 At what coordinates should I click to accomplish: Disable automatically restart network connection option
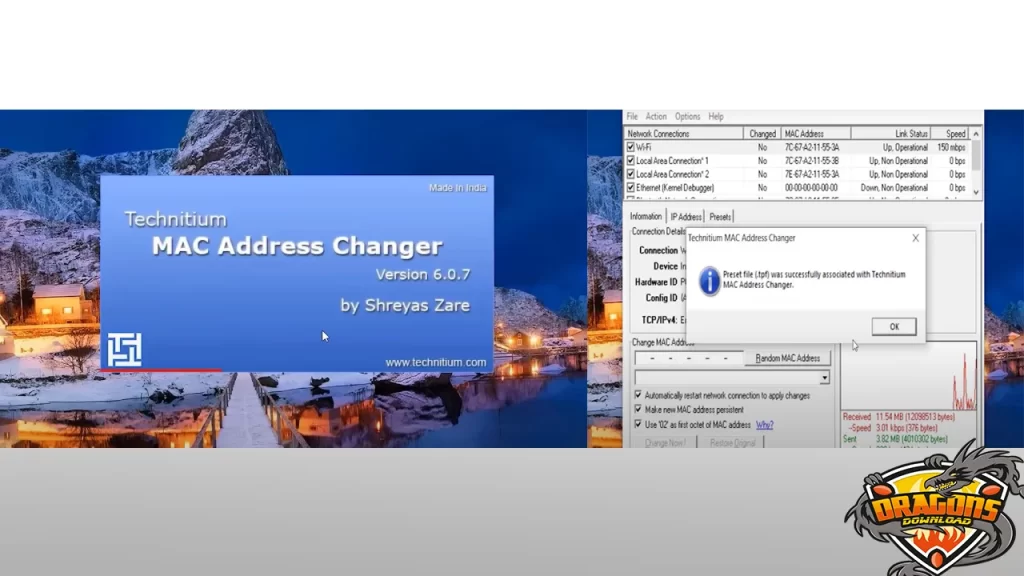[x=637, y=393]
